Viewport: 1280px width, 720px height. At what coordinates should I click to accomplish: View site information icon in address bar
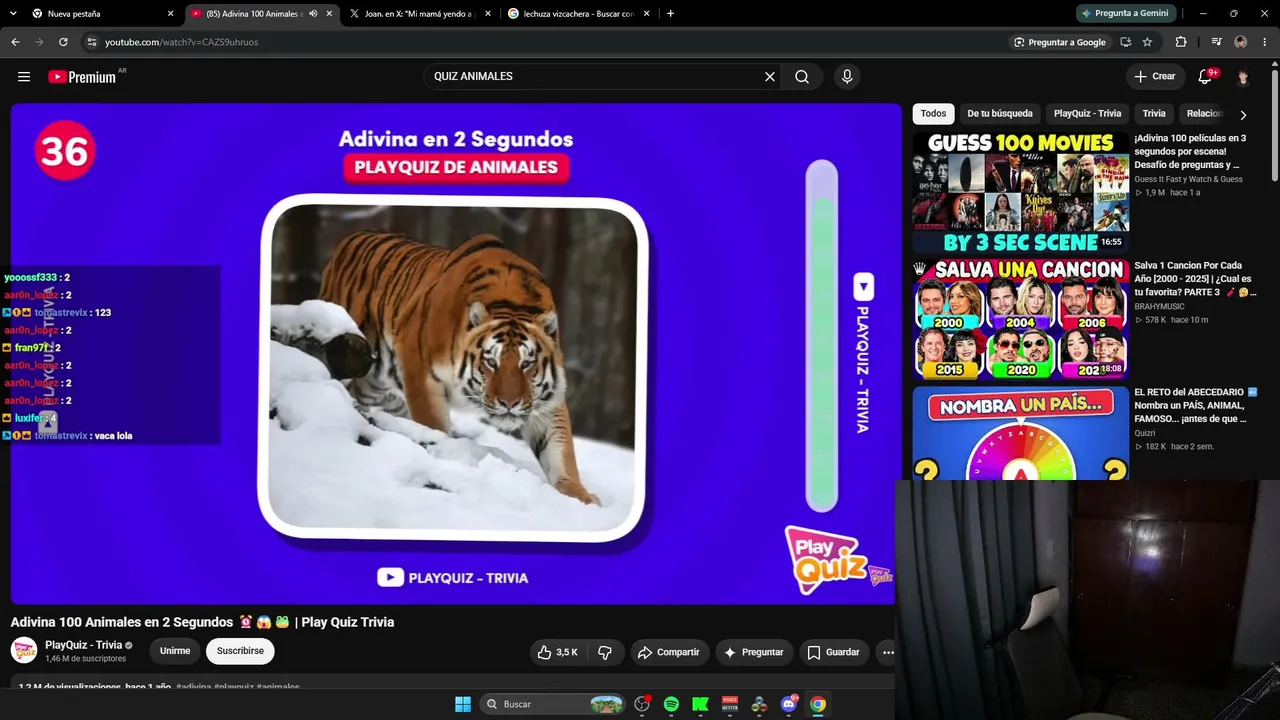(92, 42)
